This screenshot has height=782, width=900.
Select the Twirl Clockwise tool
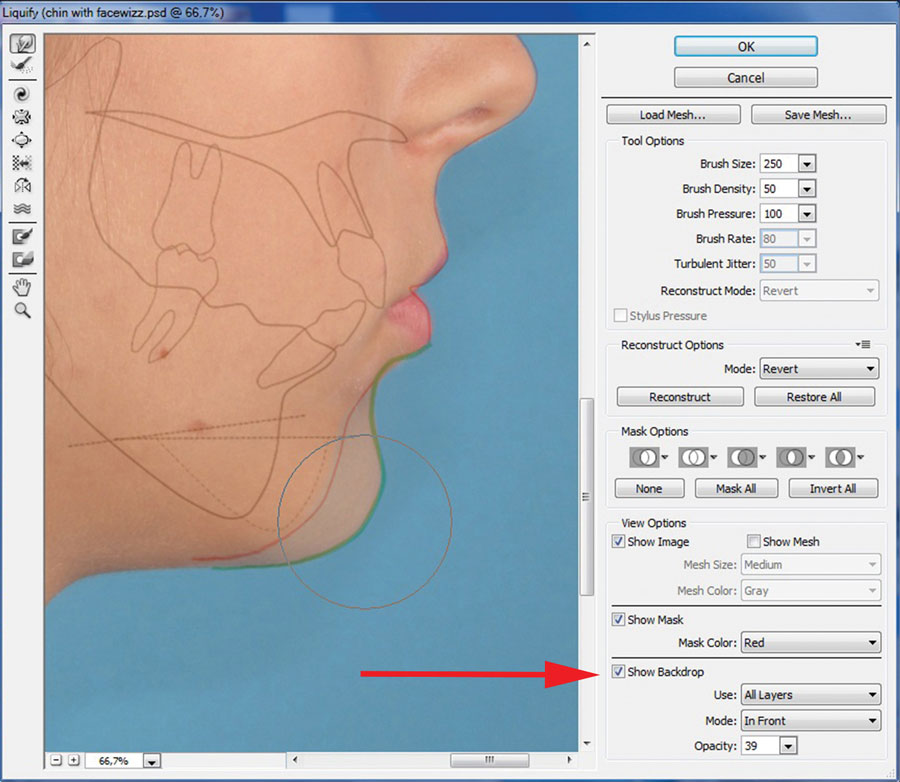(x=22, y=94)
